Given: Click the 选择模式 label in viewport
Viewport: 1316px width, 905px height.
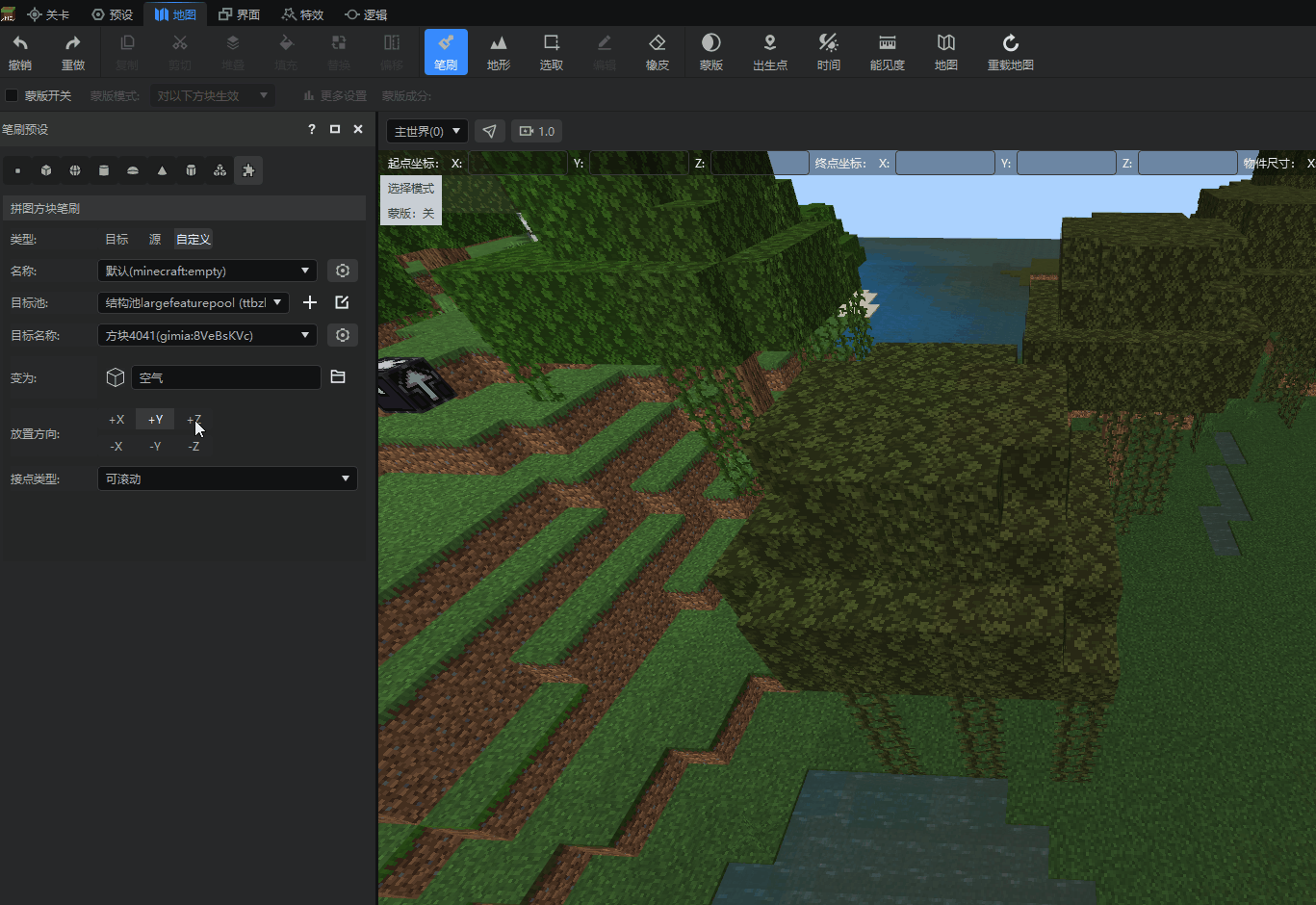Looking at the screenshot, I should [411, 188].
